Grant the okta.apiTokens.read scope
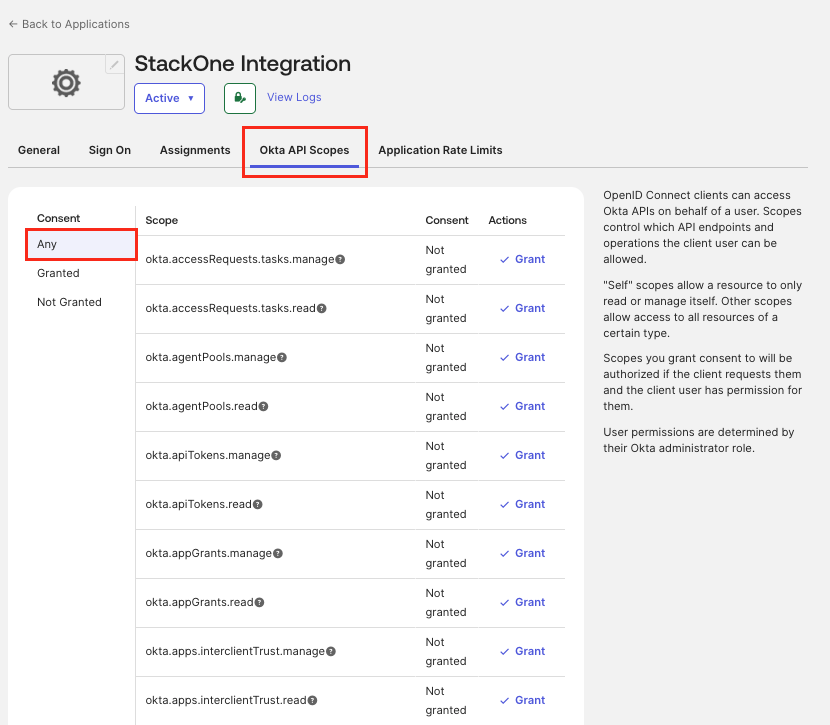The width and height of the screenshot is (830, 725). [522, 504]
